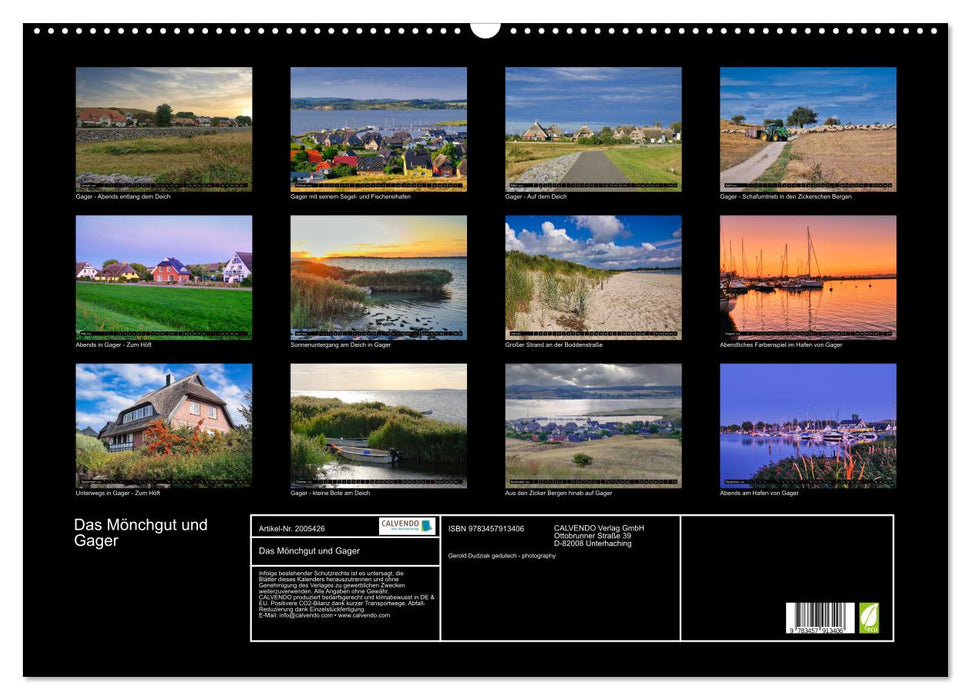Open the orange sunset harbor sailboats photo
Viewport: 971px width, 700px height.
[808, 277]
